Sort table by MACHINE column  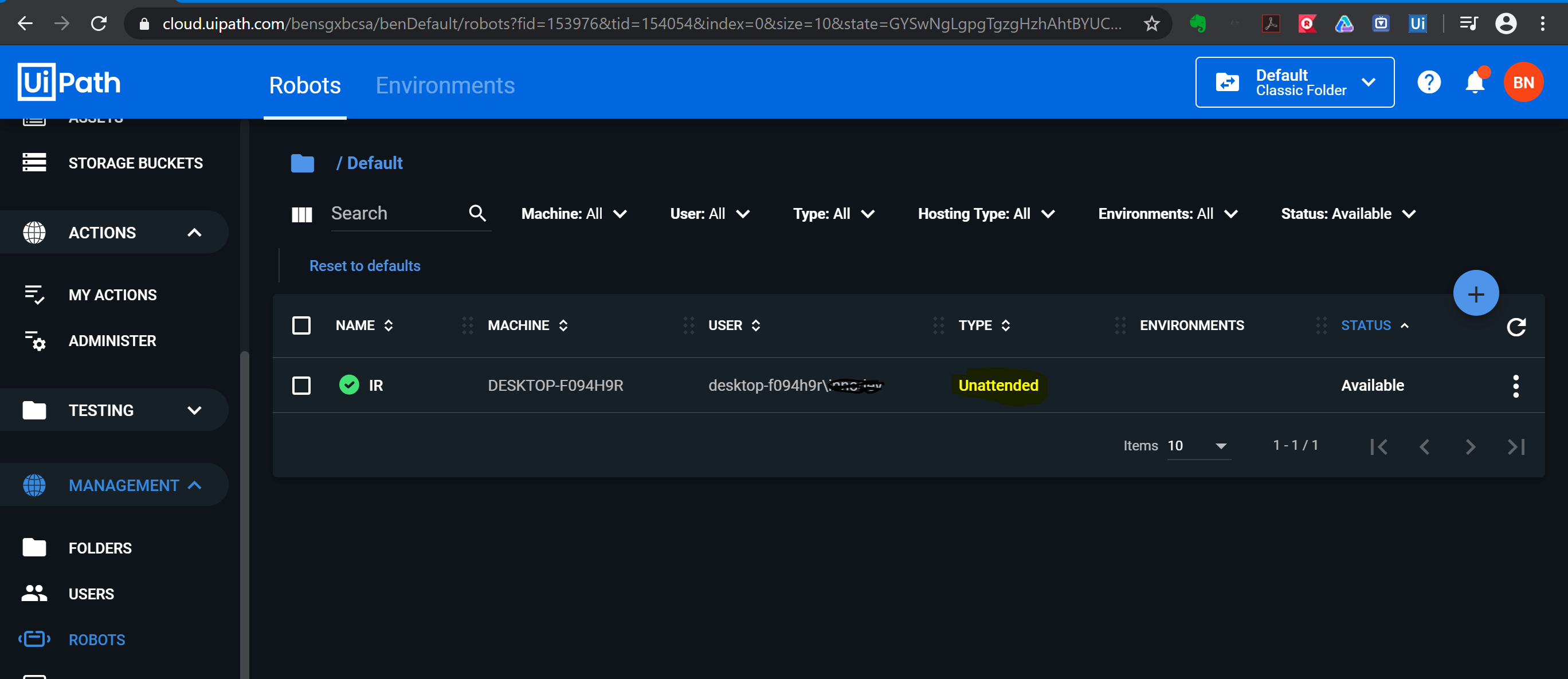click(528, 325)
